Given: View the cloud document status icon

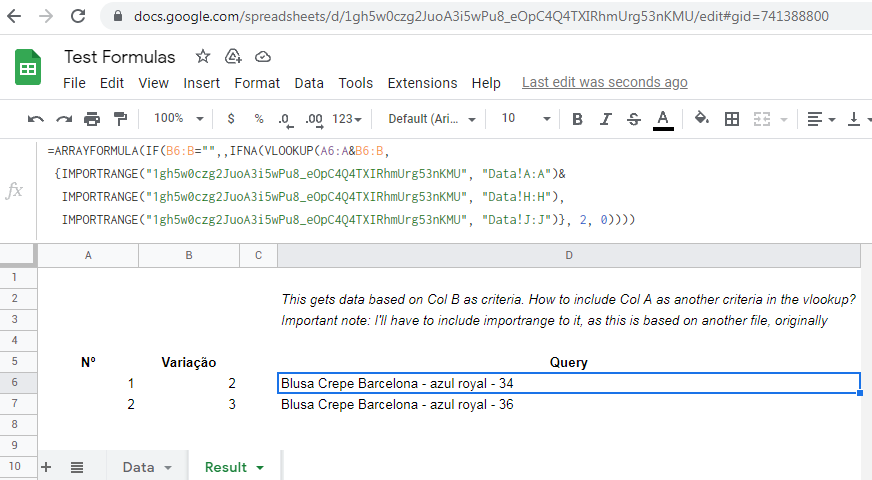Looking at the screenshot, I should 262,56.
